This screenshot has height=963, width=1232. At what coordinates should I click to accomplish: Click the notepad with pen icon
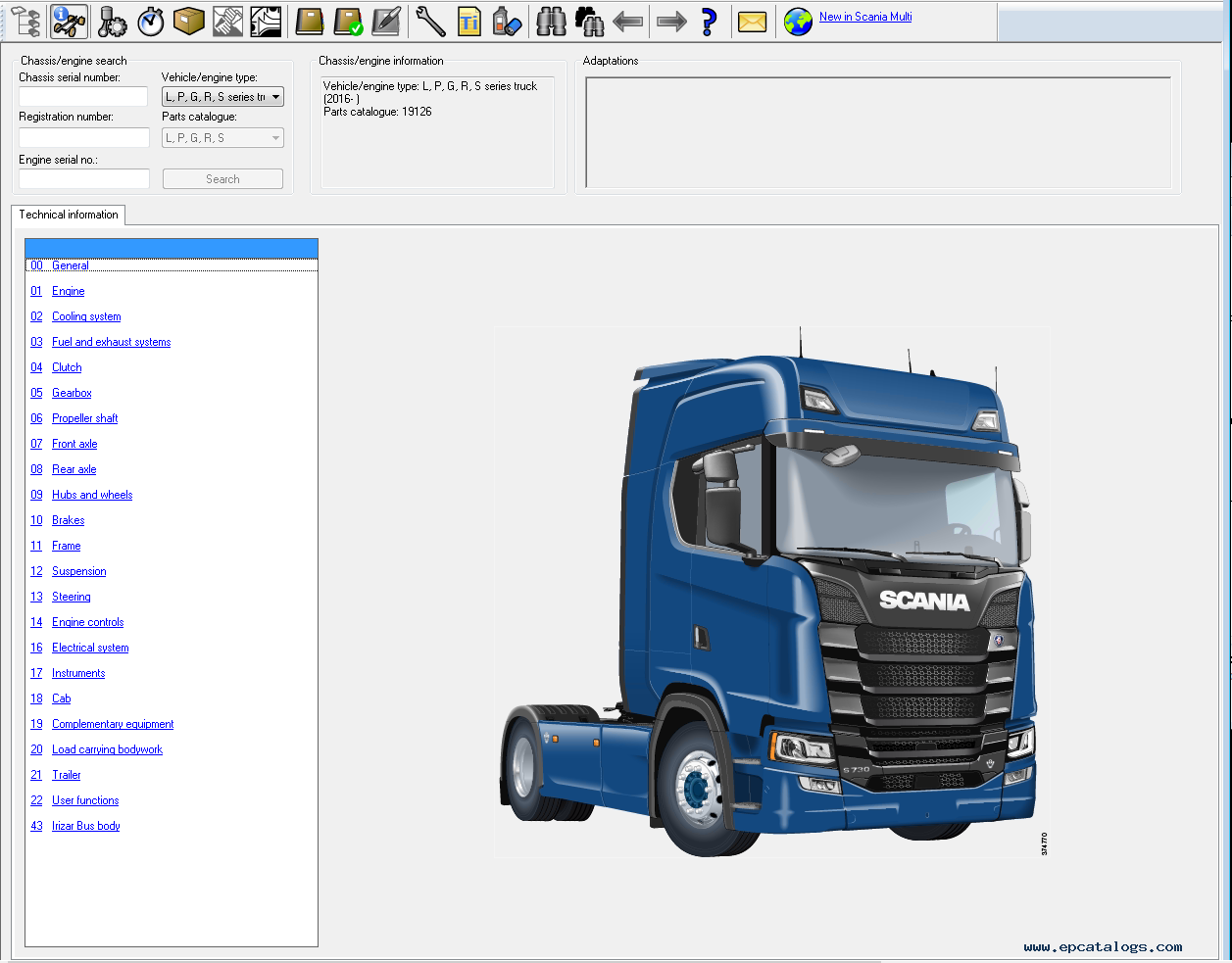386,21
